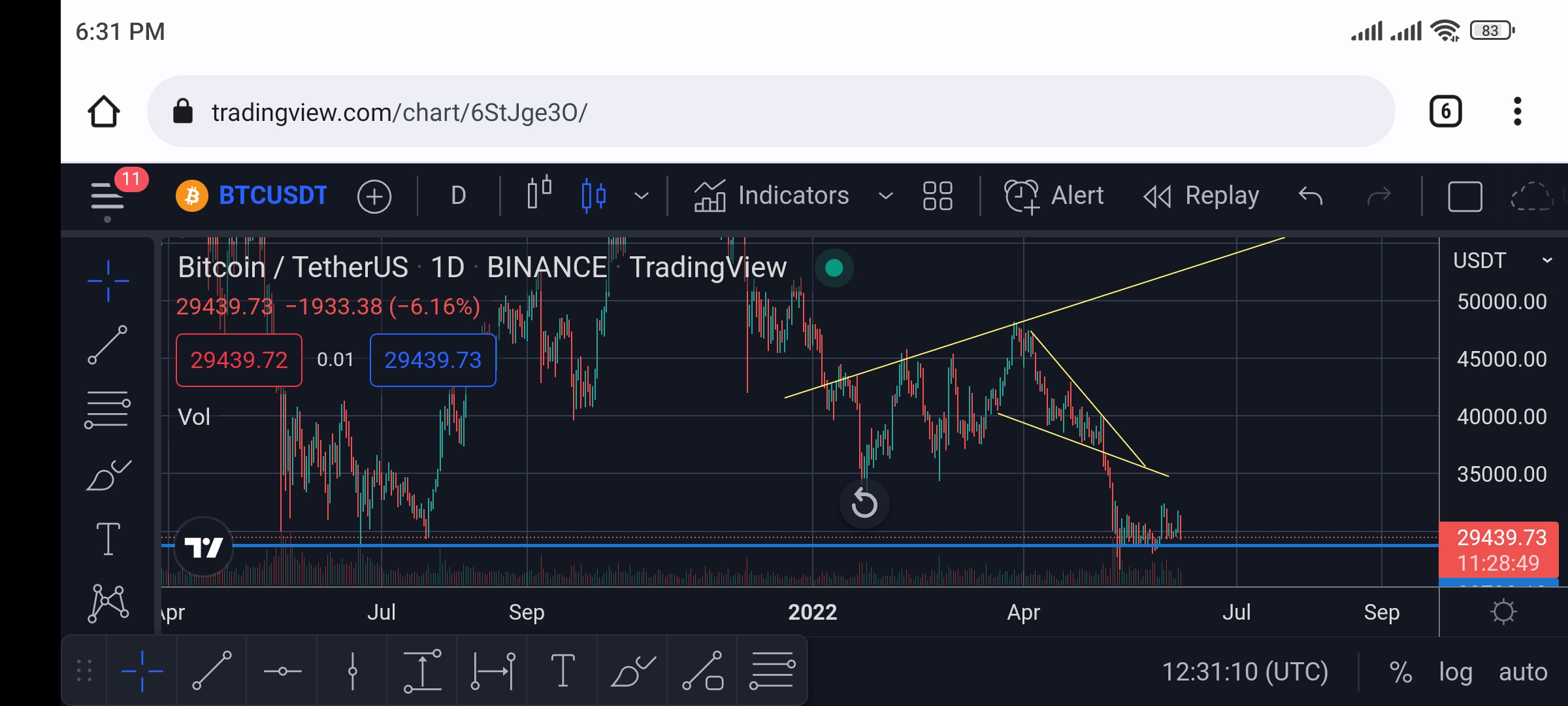This screenshot has height=706, width=1568.
Task: Pick the price range measure tool
Action: (x=423, y=671)
